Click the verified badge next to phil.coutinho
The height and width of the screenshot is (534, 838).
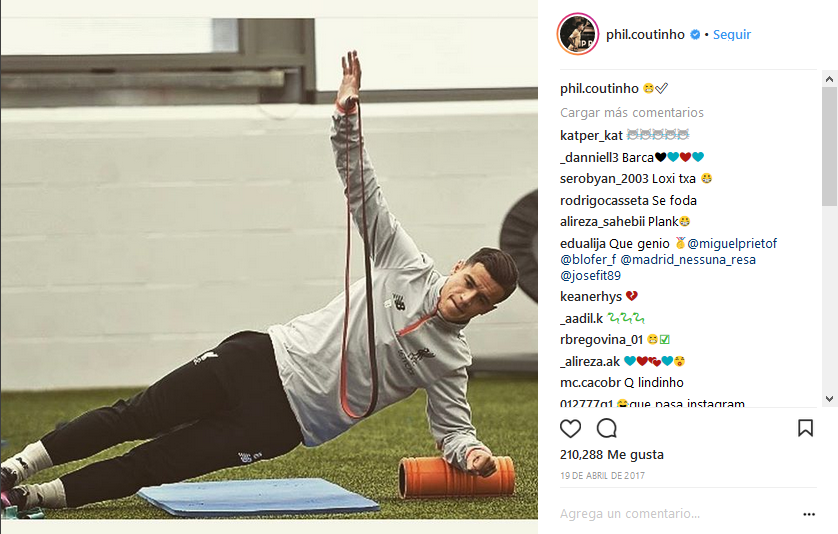coord(695,34)
